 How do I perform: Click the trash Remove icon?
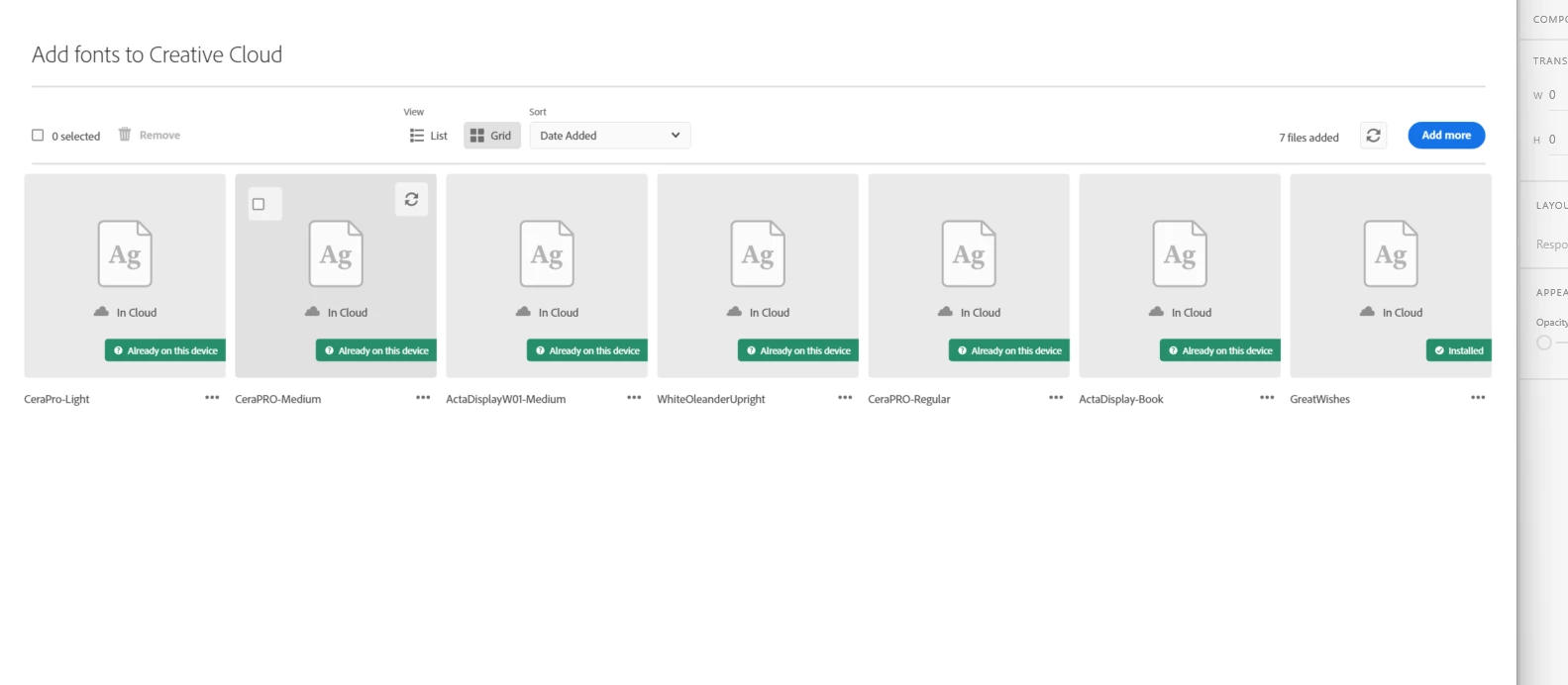coord(125,135)
